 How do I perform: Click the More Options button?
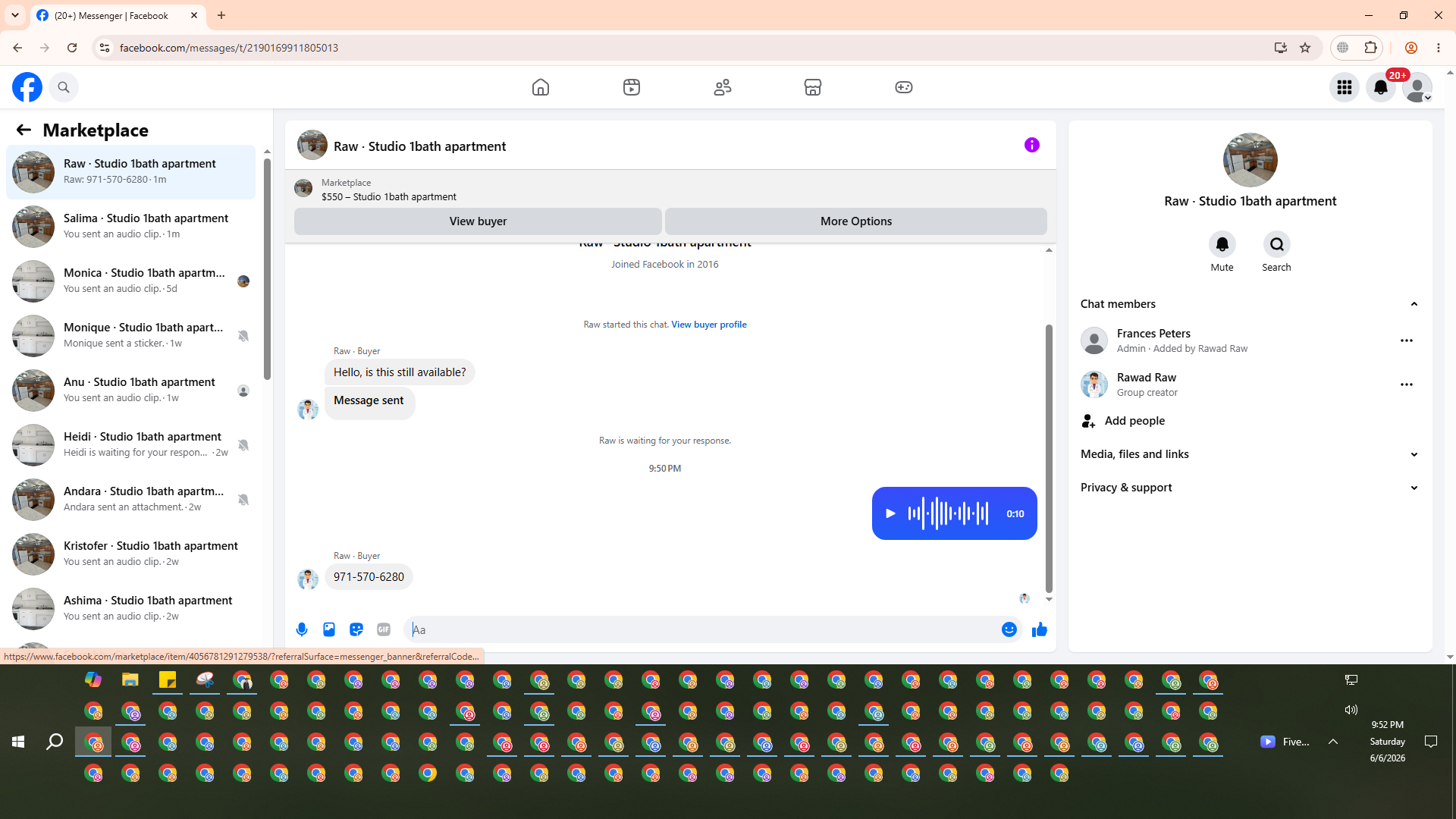pos(856,221)
